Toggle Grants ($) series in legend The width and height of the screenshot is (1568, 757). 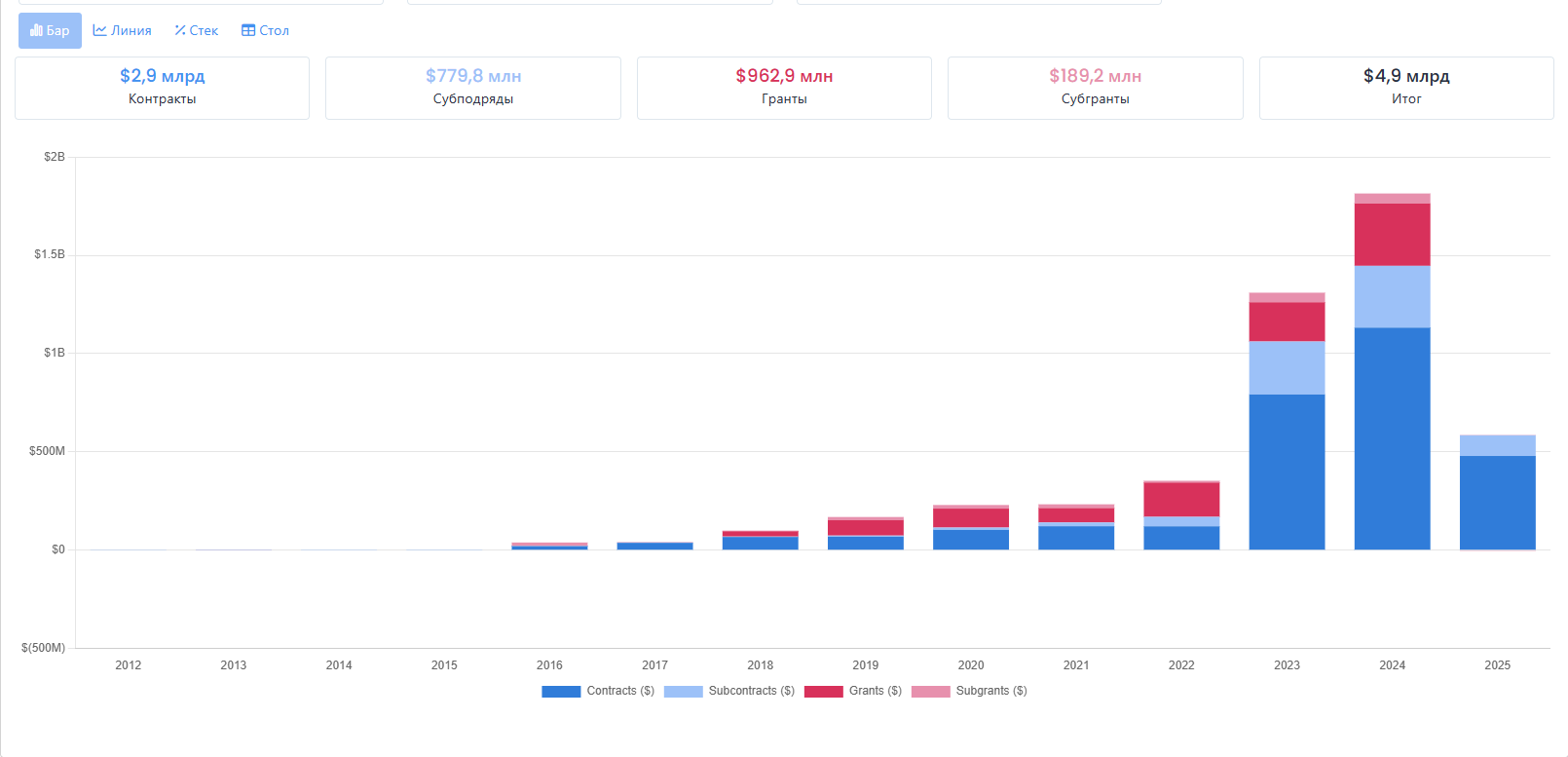853,691
